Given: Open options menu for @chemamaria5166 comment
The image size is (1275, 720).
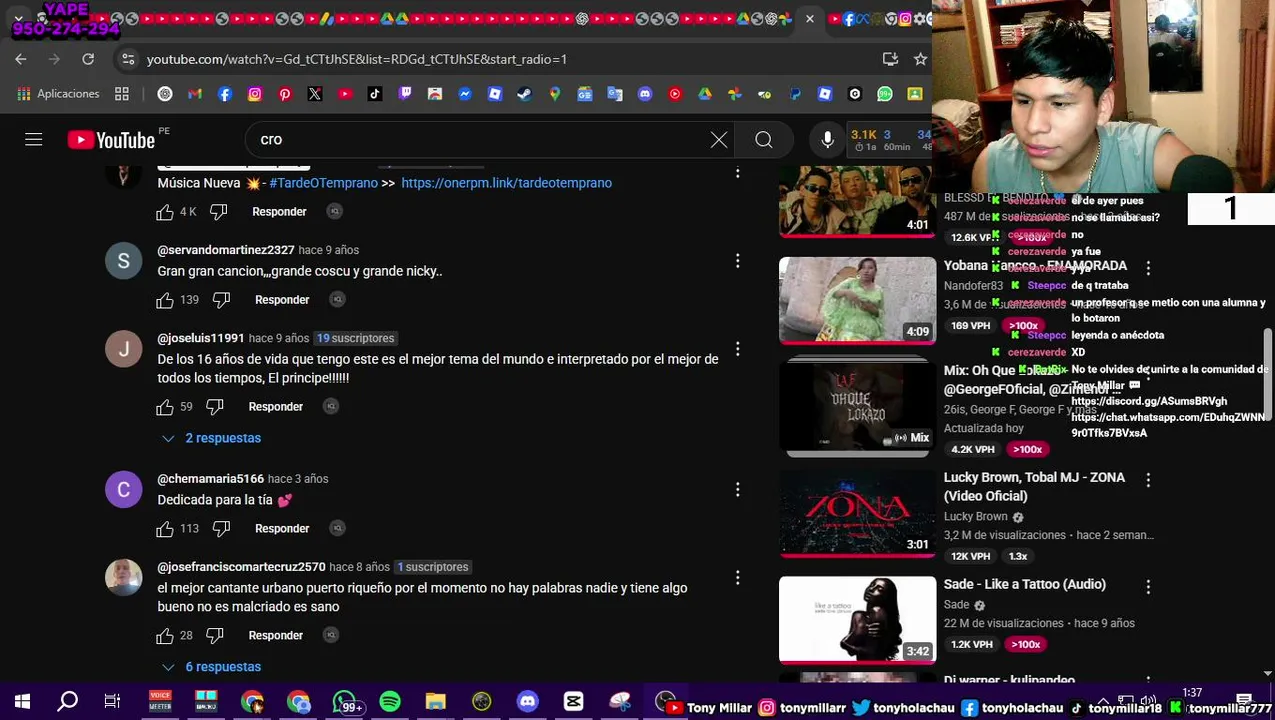Looking at the screenshot, I should click(x=738, y=490).
